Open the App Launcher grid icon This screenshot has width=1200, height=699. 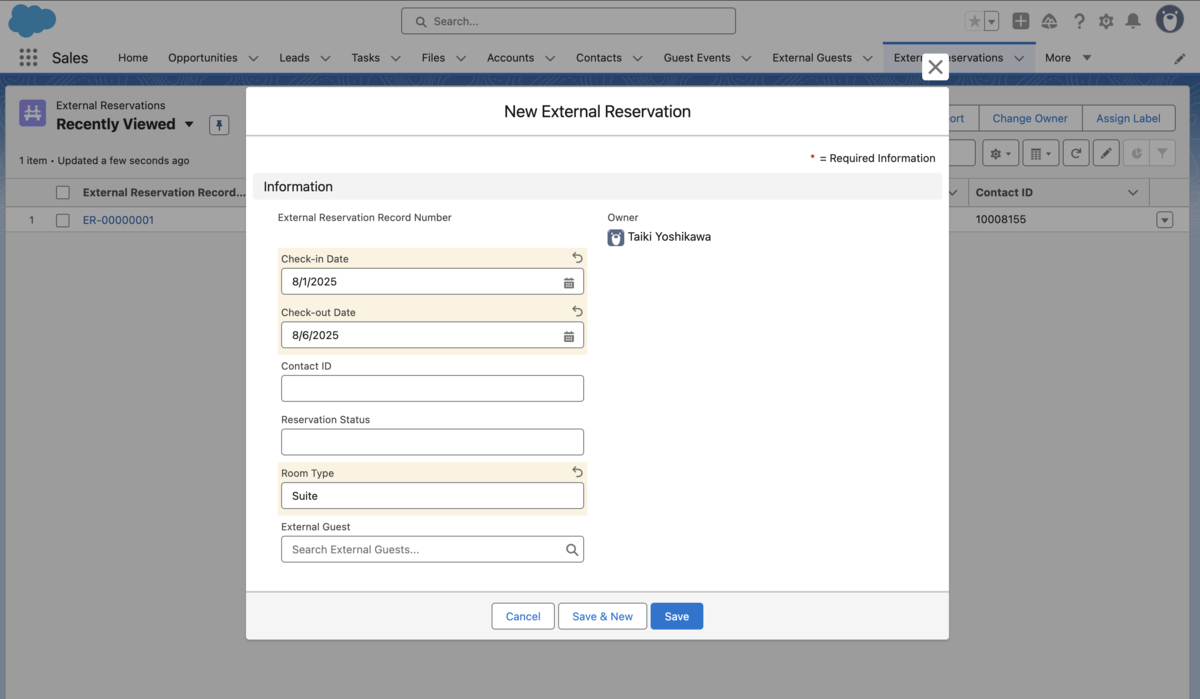coord(28,58)
